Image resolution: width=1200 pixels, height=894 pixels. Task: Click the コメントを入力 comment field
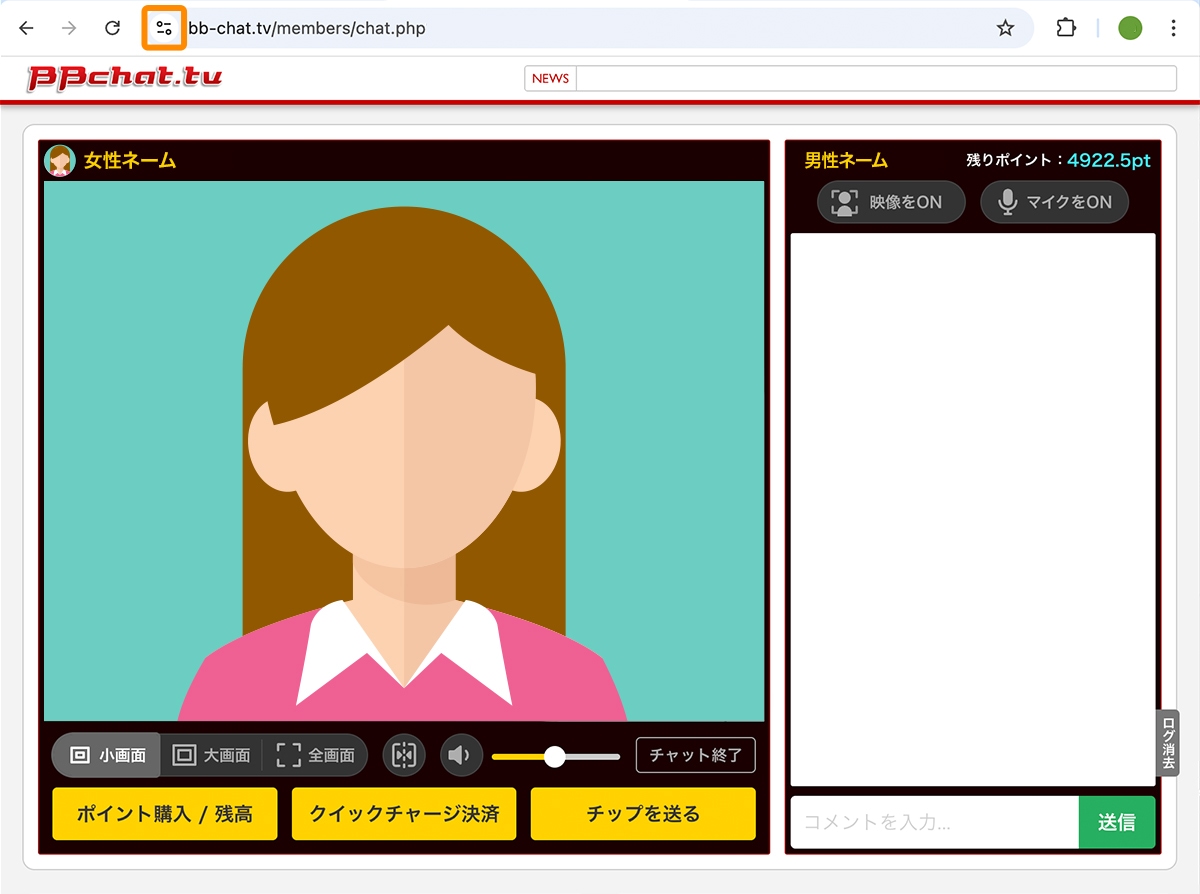930,822
